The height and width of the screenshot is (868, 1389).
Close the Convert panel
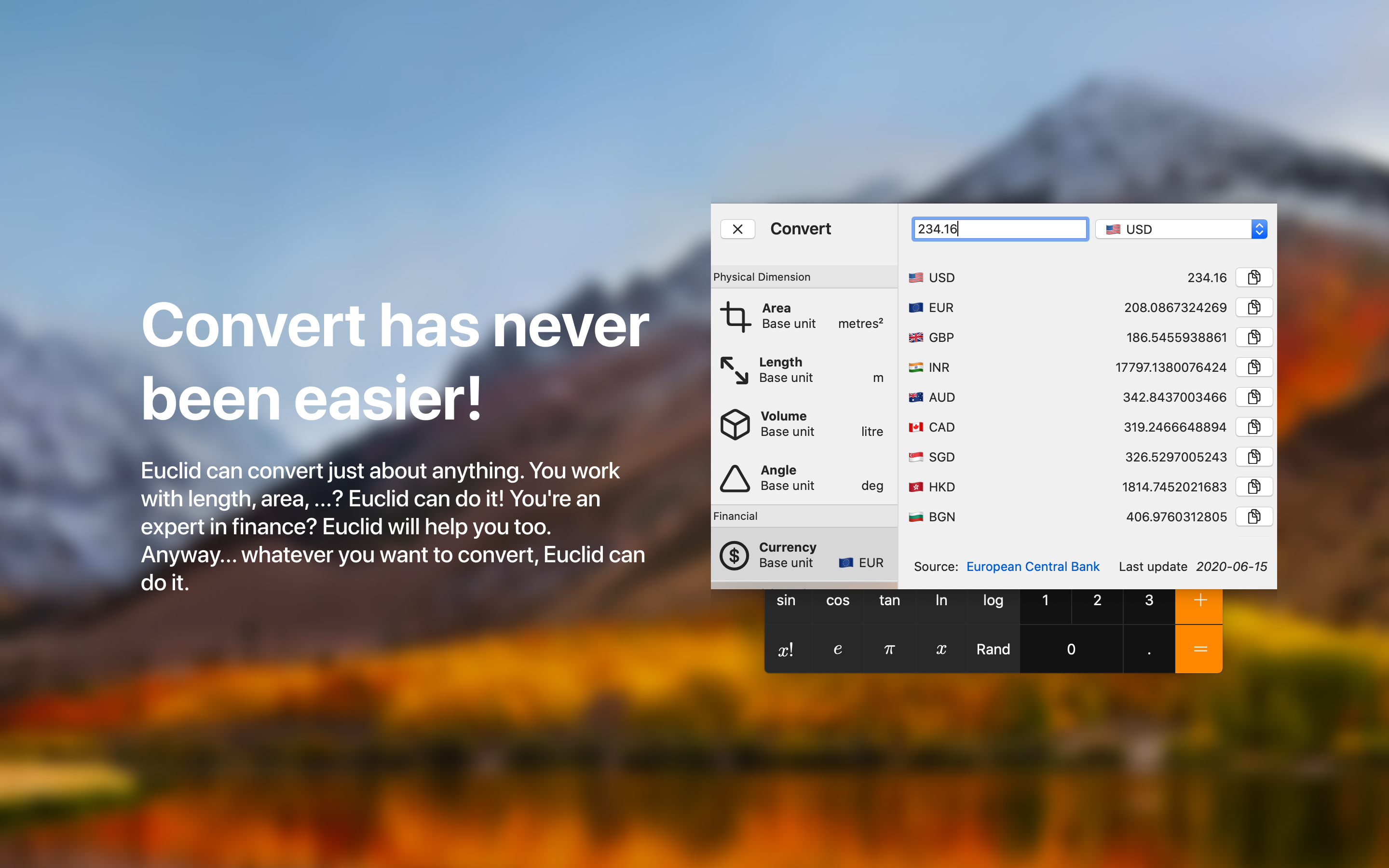[x=737, y=229]
